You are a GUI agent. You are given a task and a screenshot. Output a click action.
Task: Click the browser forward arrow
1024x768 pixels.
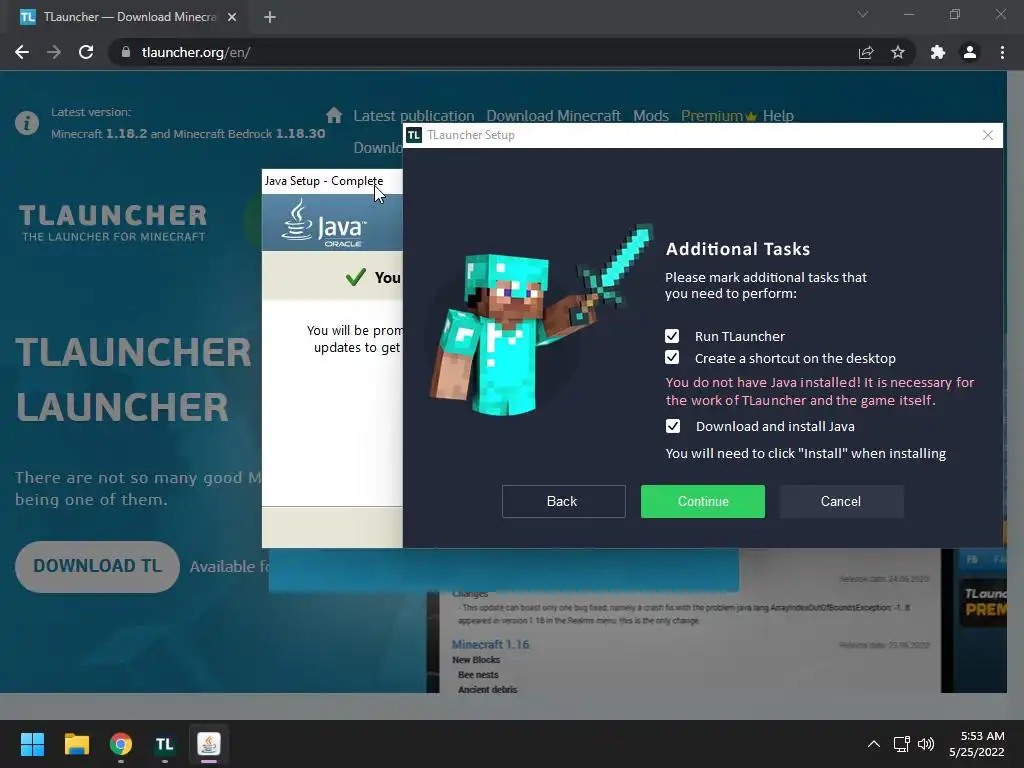point(54,52)
